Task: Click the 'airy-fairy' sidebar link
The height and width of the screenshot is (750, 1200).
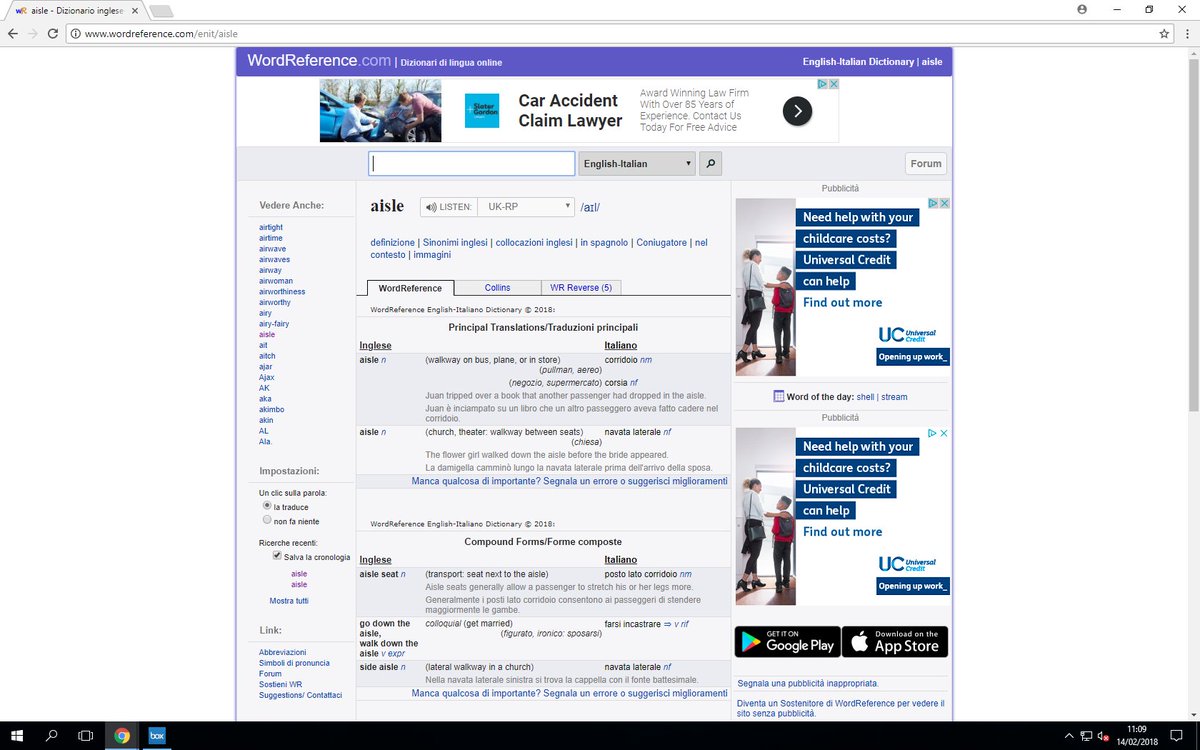Action: 274,323
